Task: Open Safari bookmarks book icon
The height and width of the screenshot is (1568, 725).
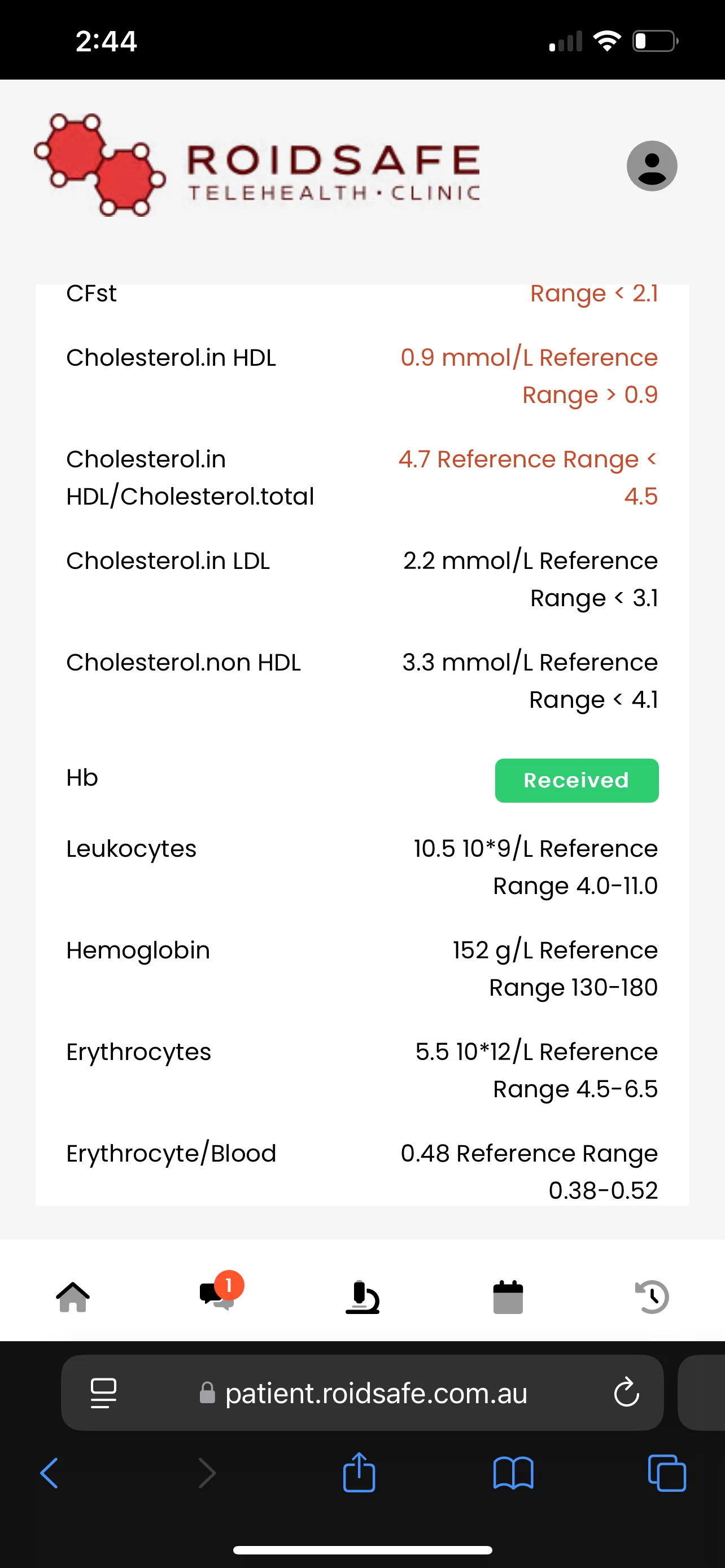Action: [x=513, y=1474]
